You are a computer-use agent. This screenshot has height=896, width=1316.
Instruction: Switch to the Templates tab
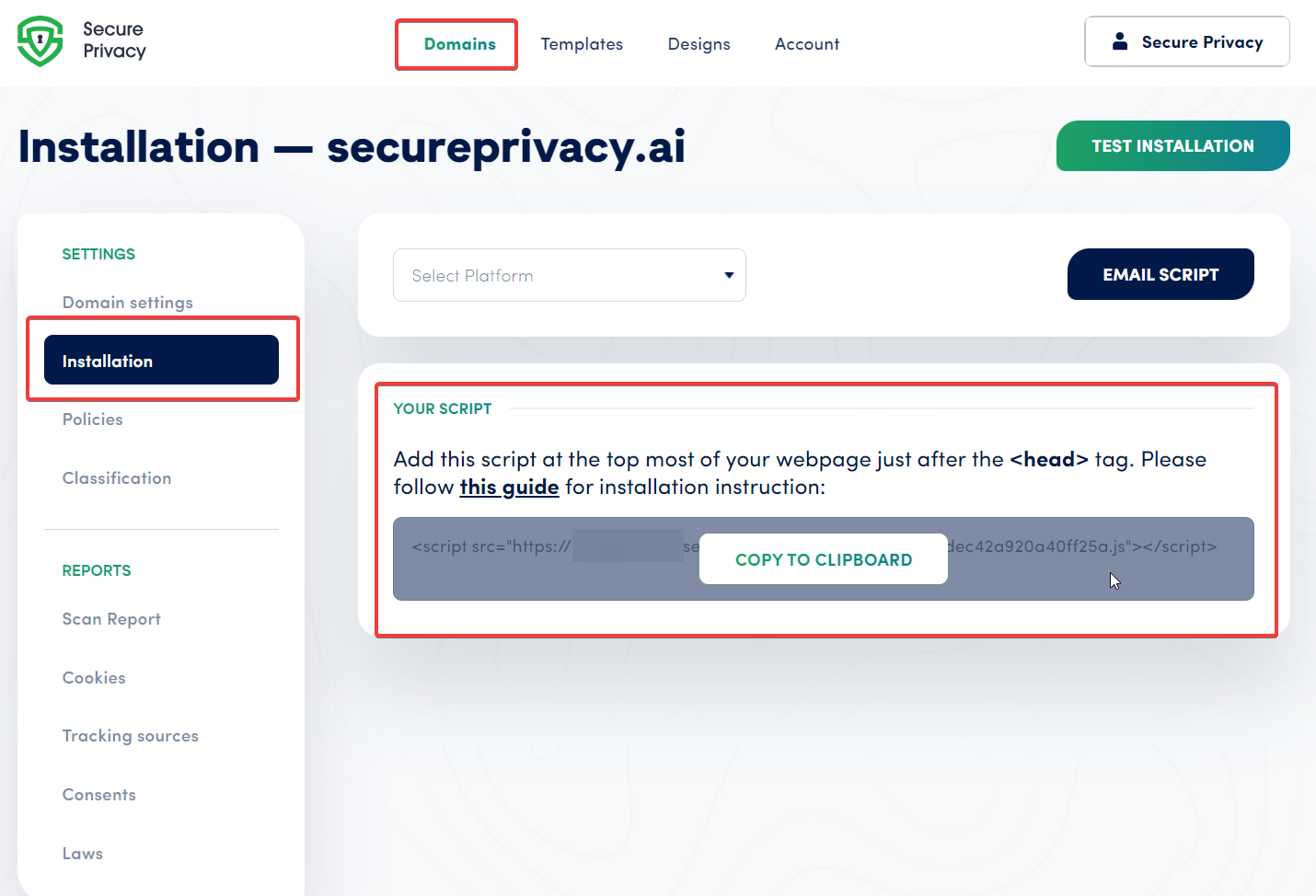click(582, 43)
